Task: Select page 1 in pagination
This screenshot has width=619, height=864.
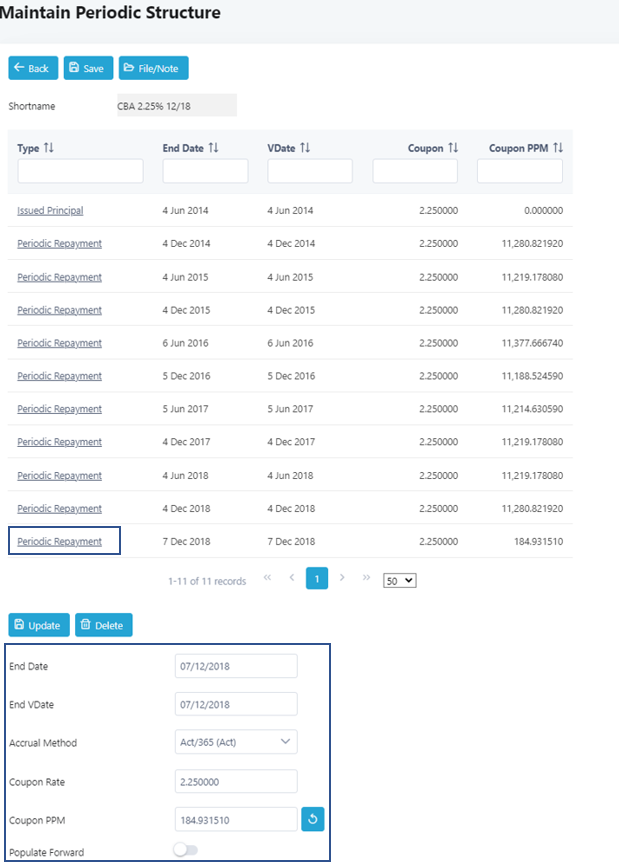Action: click(316, 578)
